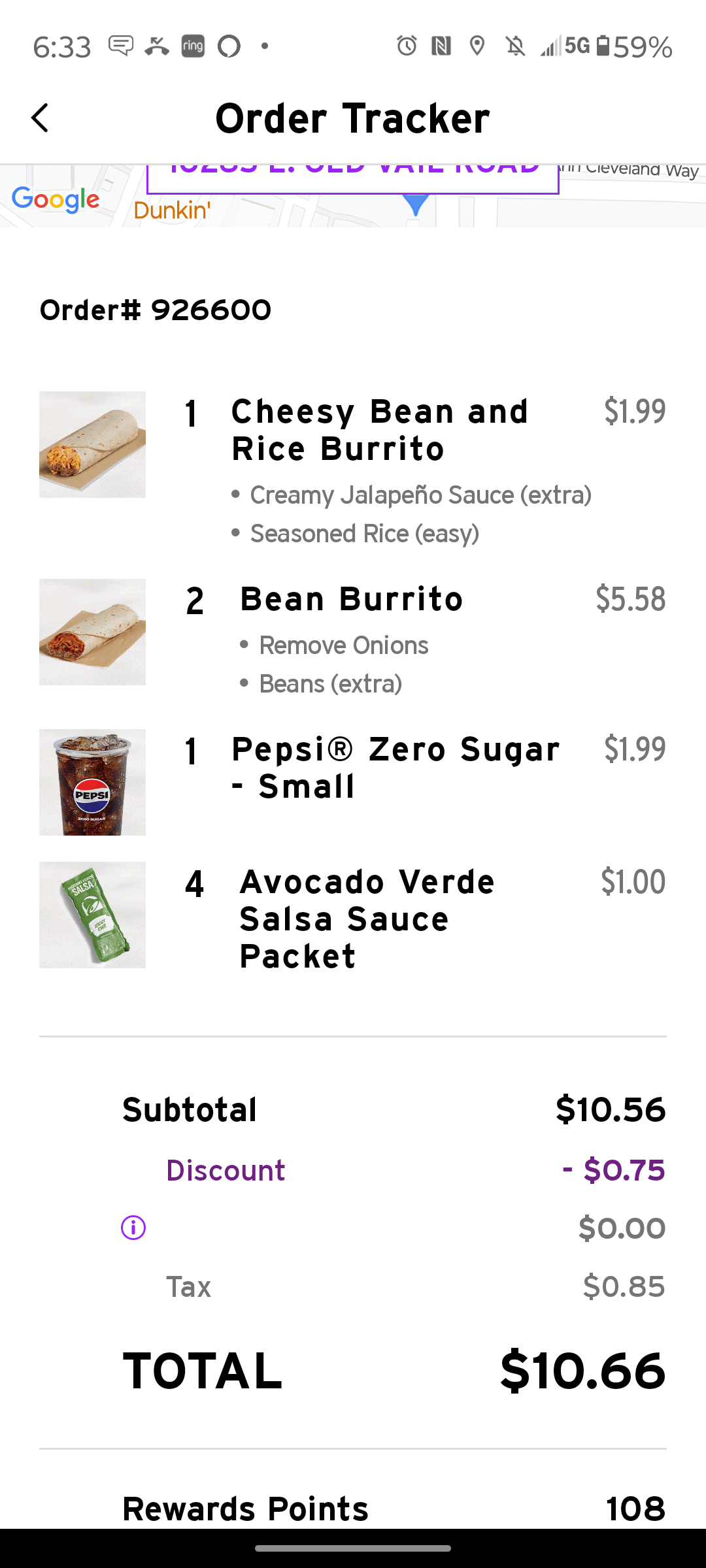Tap the back arrow in Order Tracker header
706x1568 pixels.
pyautogui.click(x=41, y=118)
